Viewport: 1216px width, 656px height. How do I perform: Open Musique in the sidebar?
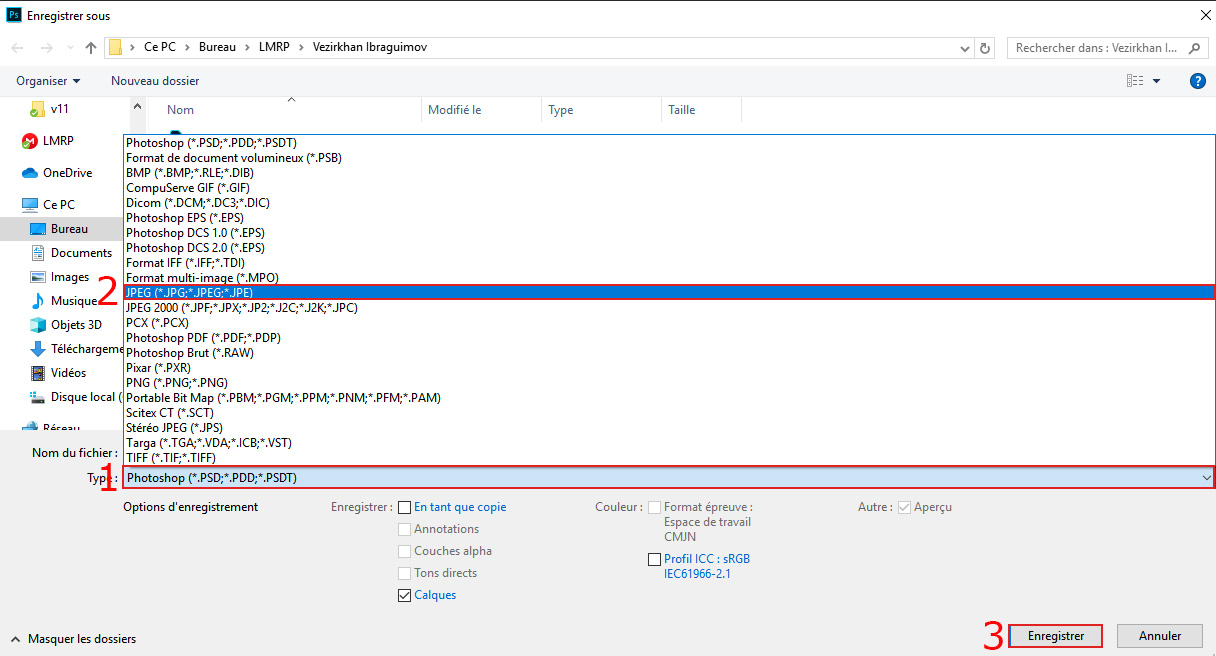pos(74,301)
